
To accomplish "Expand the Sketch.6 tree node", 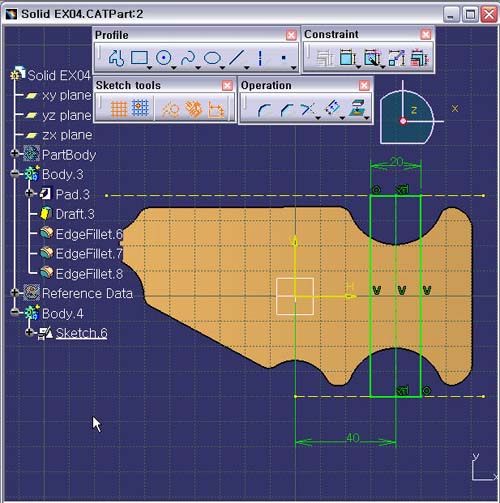I will pyautogui.click(x=29, y=332).
